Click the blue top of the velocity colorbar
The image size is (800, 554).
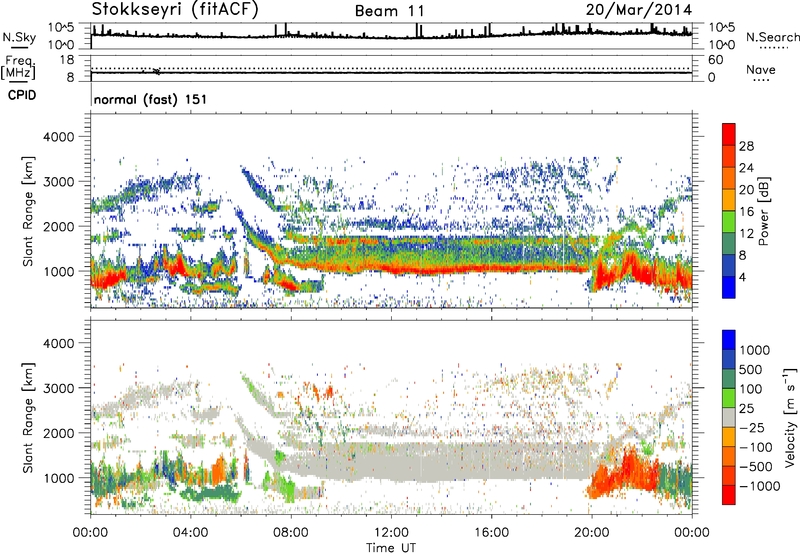(729, 340)
